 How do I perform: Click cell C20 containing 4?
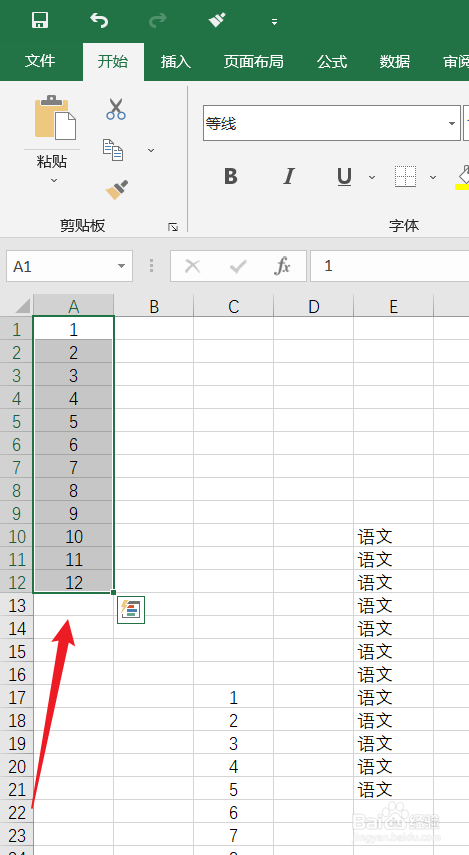click(233, 766)
